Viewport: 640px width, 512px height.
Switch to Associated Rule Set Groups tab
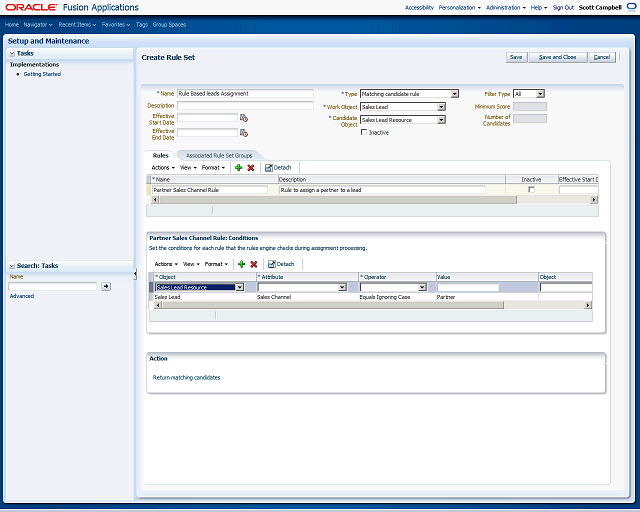coord(219,156)
